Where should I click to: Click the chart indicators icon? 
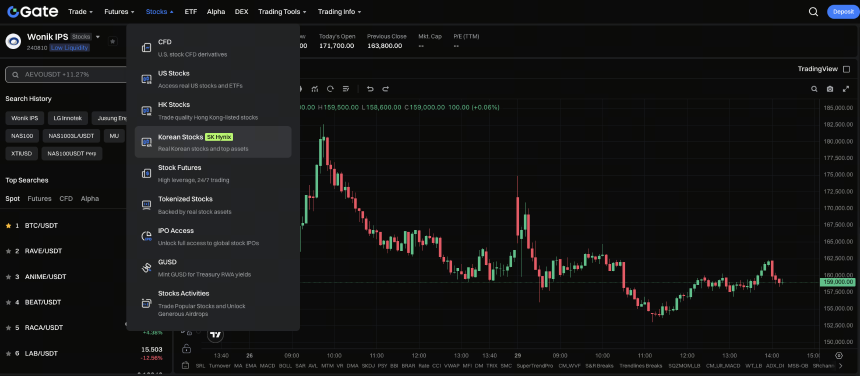(315, 89)
